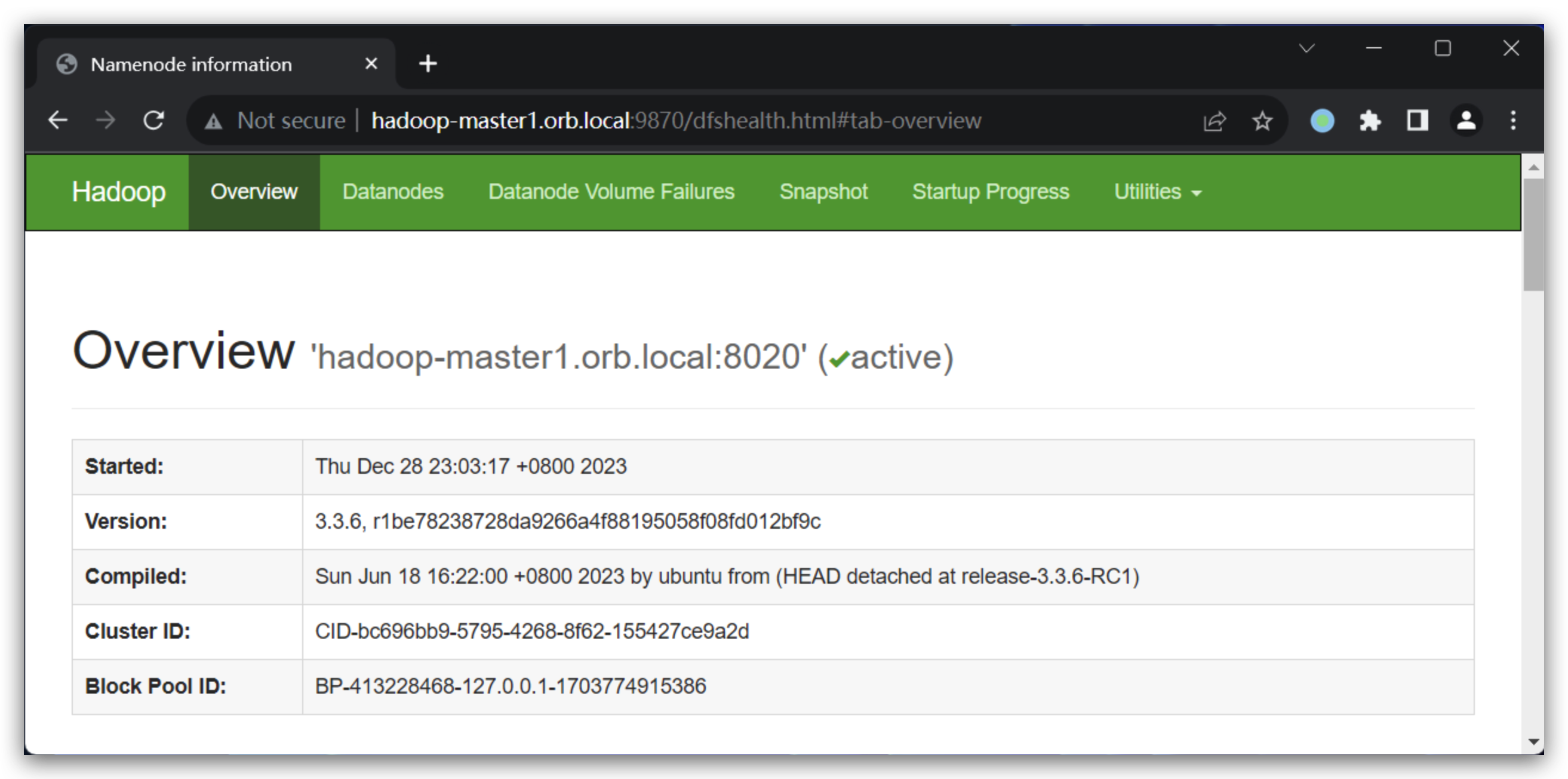Screen dimensions: 1568x779
Task: Open the user profile icon
Action: tap(1466, 121)
